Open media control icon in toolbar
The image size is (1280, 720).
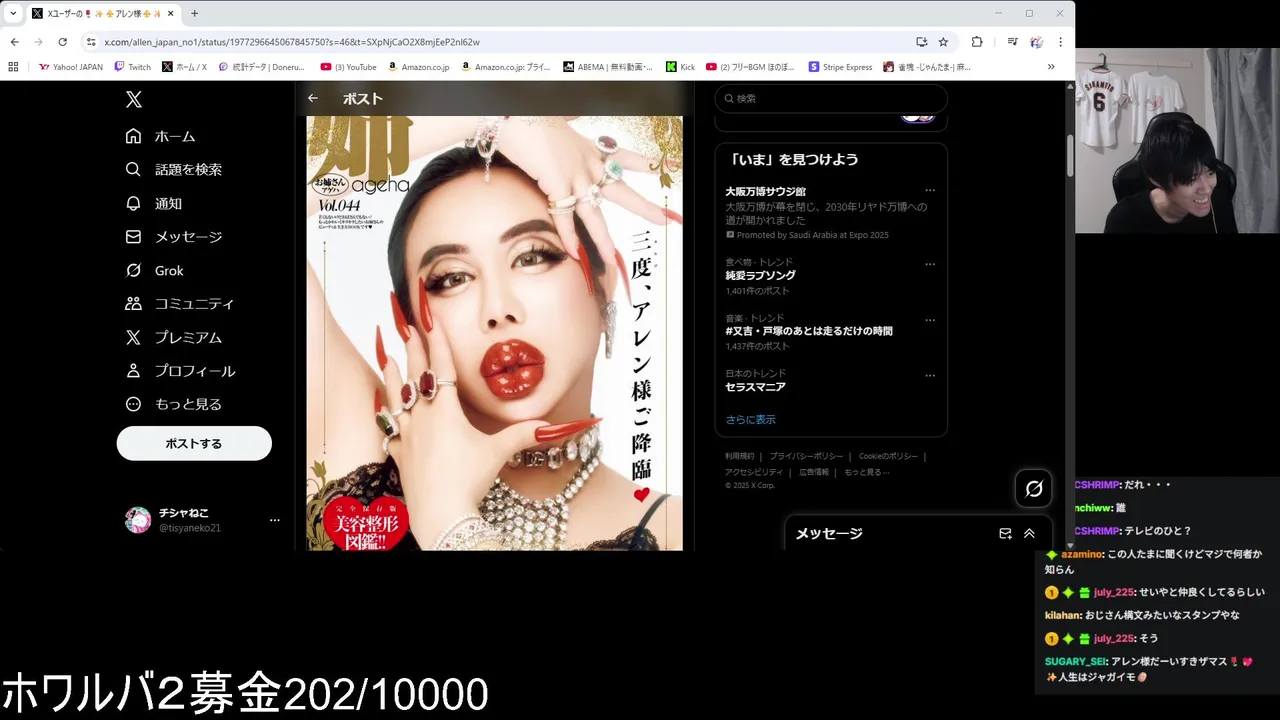[1013, 42]
